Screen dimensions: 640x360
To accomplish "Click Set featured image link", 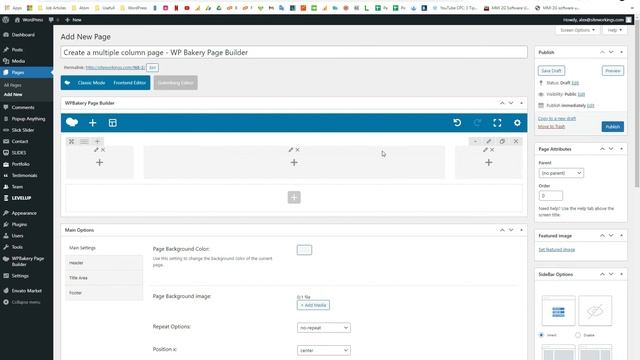I will point(557,249).
